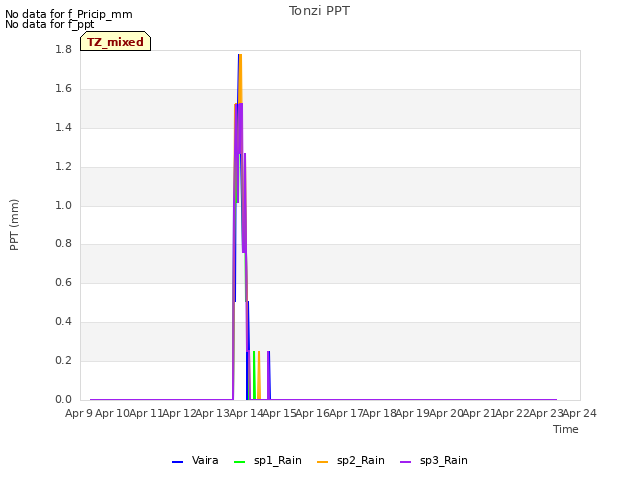Toggle the sp3_Rain legend entry

click(x=433, y=461)
